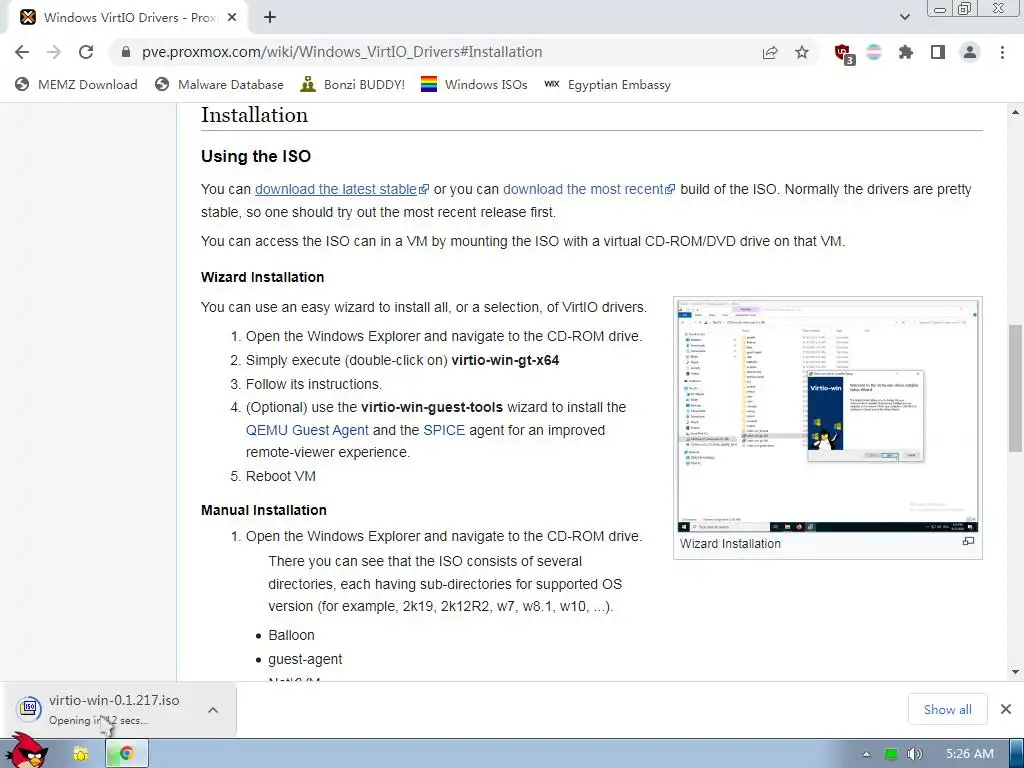
Task: Open the uBlock Origin extension icon
Action: (x=844, y=54)
